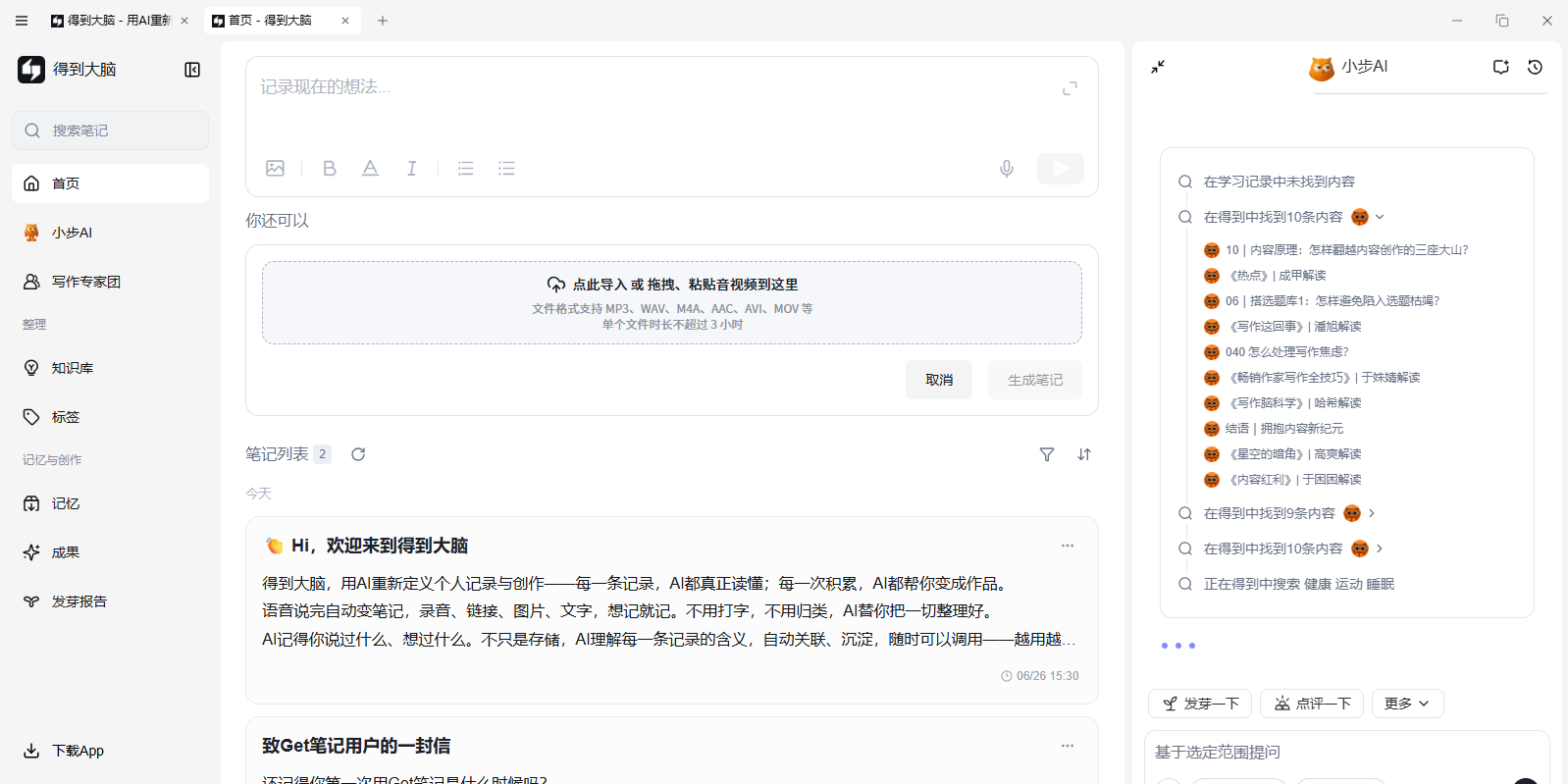1568x784 pixels.
Task: Open result 《内容红利》| 于困困解读
Action: pyautogui.click(x=1282, y=480)
